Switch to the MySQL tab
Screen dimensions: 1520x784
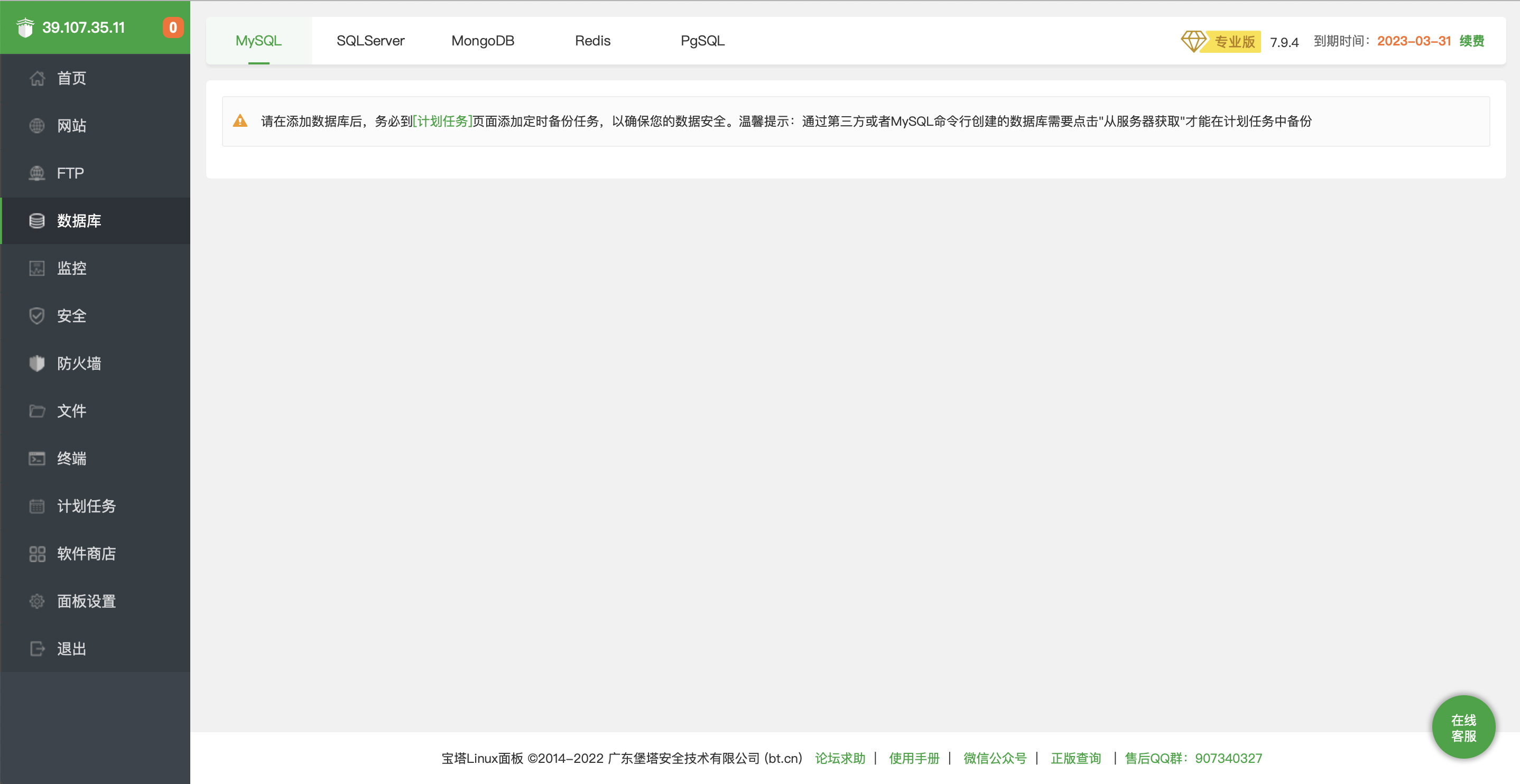pyautogui.click(x=258, y=41)
